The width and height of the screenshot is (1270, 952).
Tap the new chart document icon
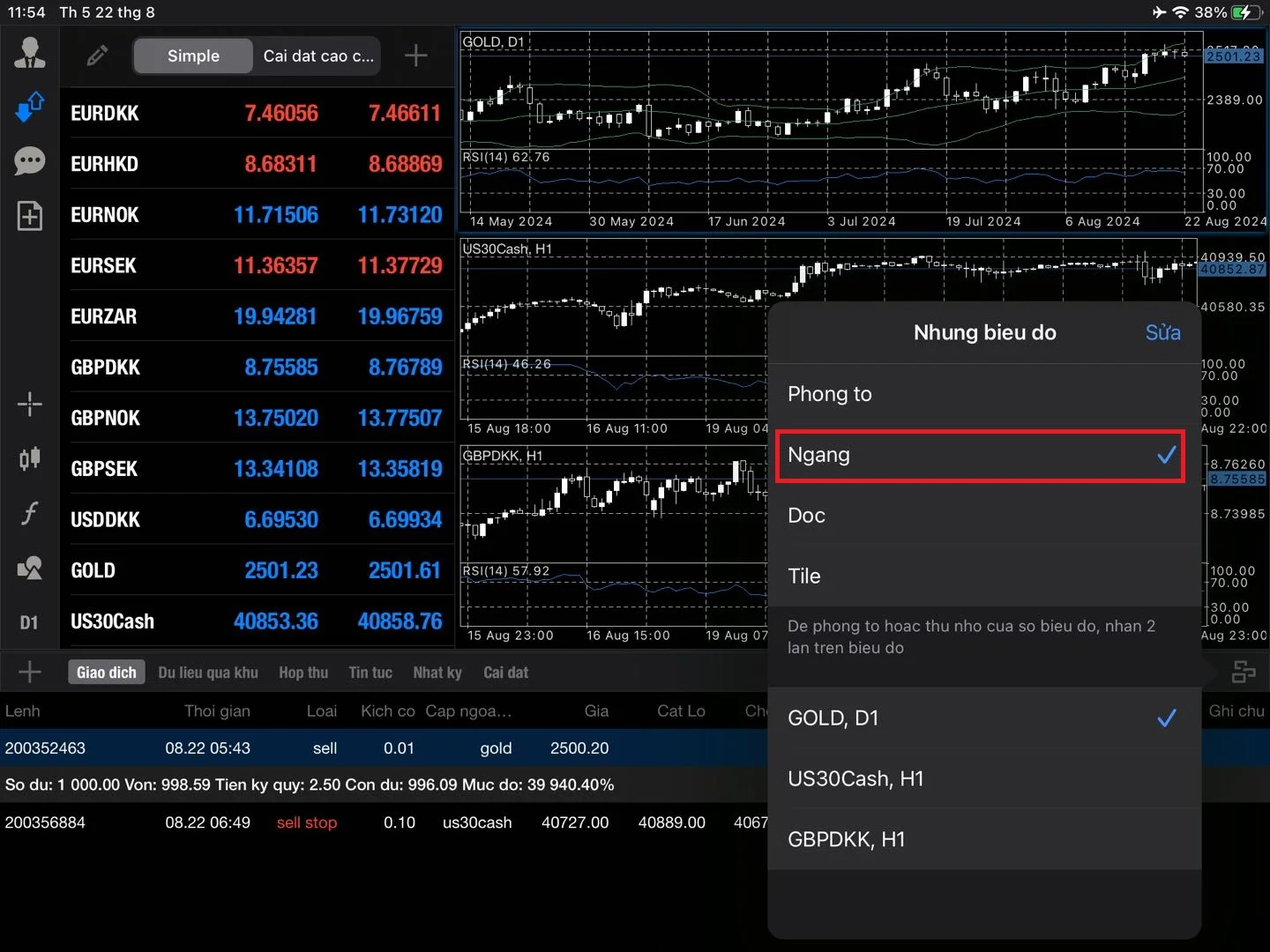point(30,216)
